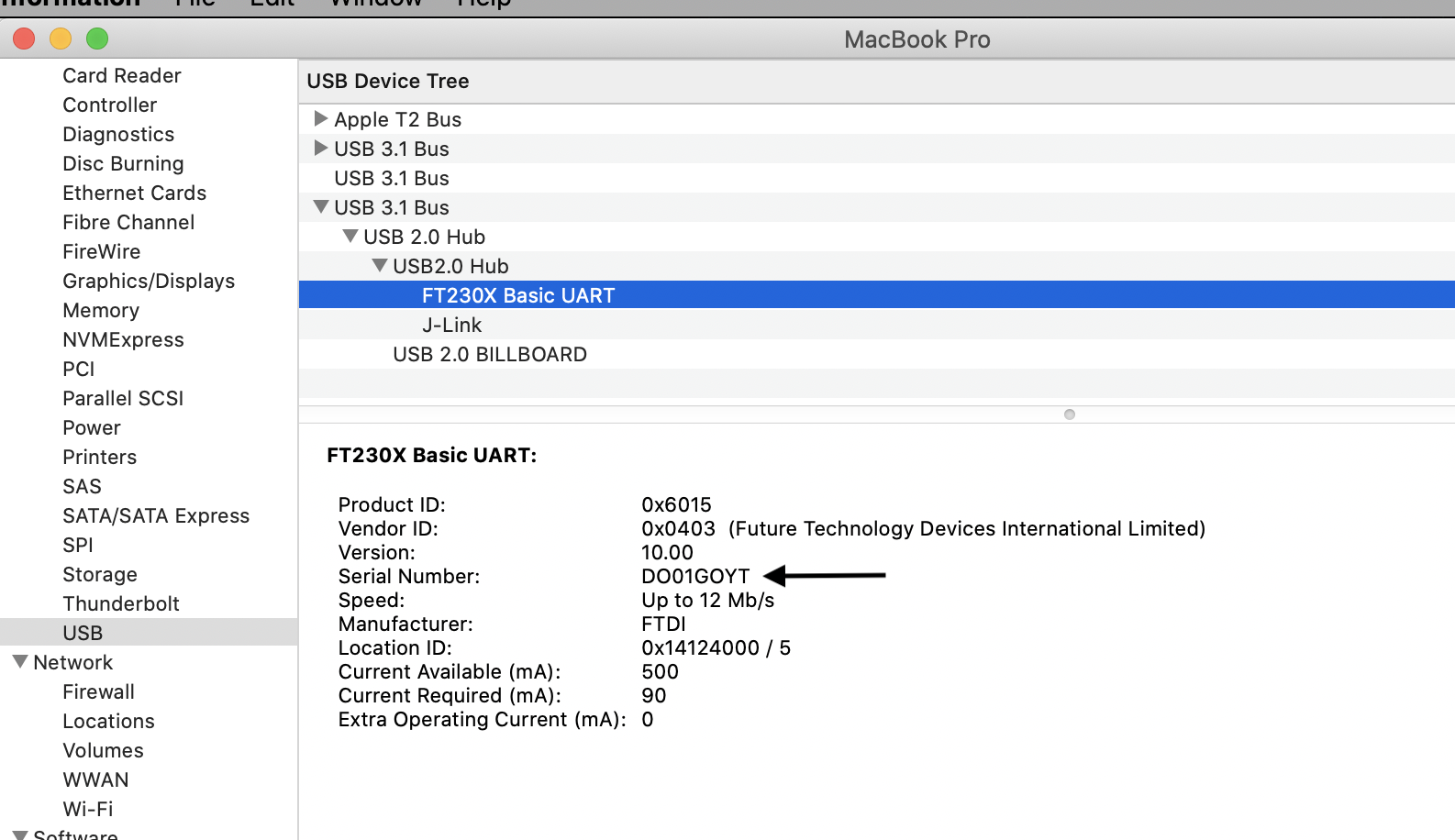Image resolution: width=1455 pixels, height=840 pixels.
Task: Select USB in sidebar
Action: (149, 633)
